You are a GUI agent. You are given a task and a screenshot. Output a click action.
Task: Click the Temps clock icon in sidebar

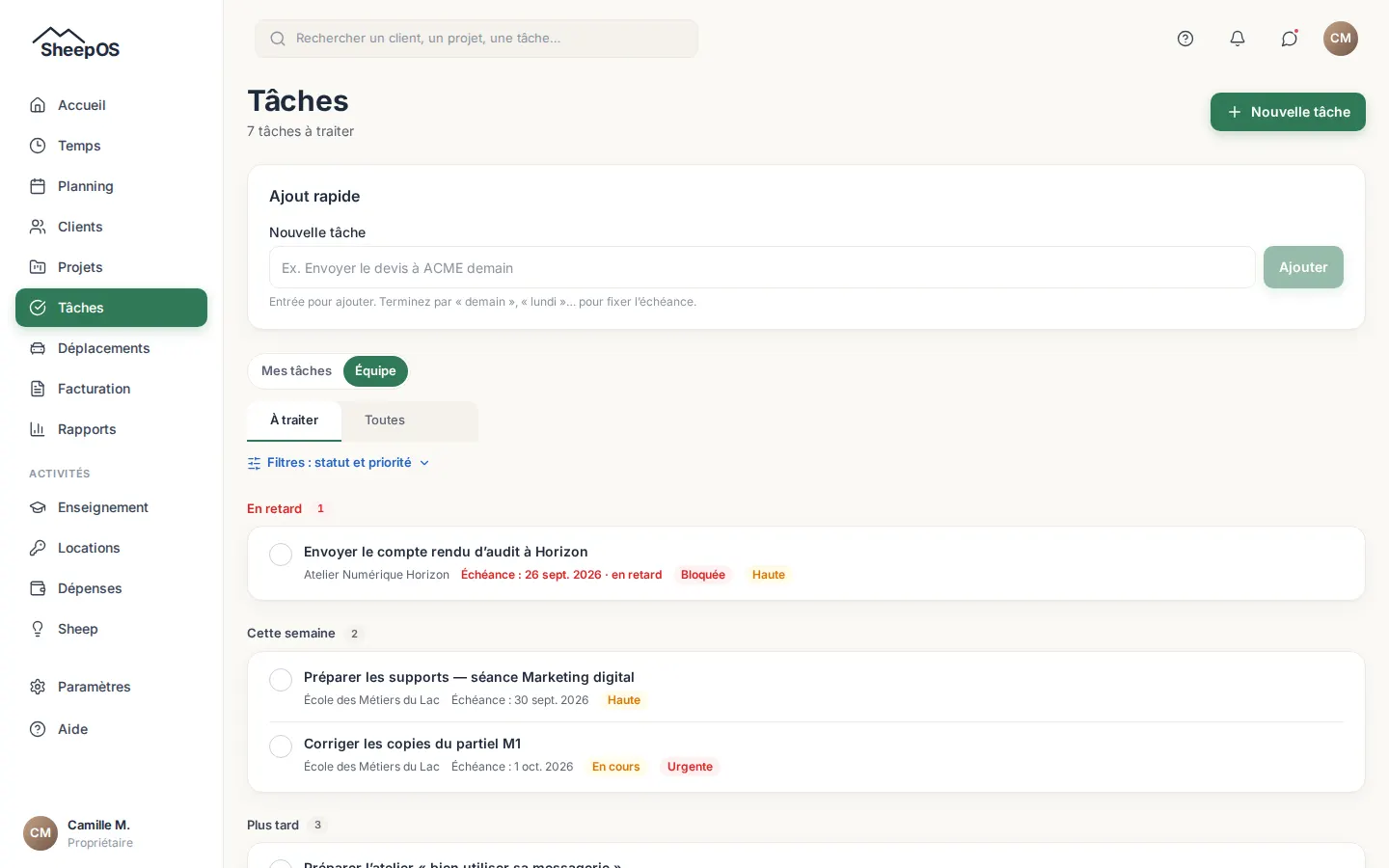coord(38,146)
